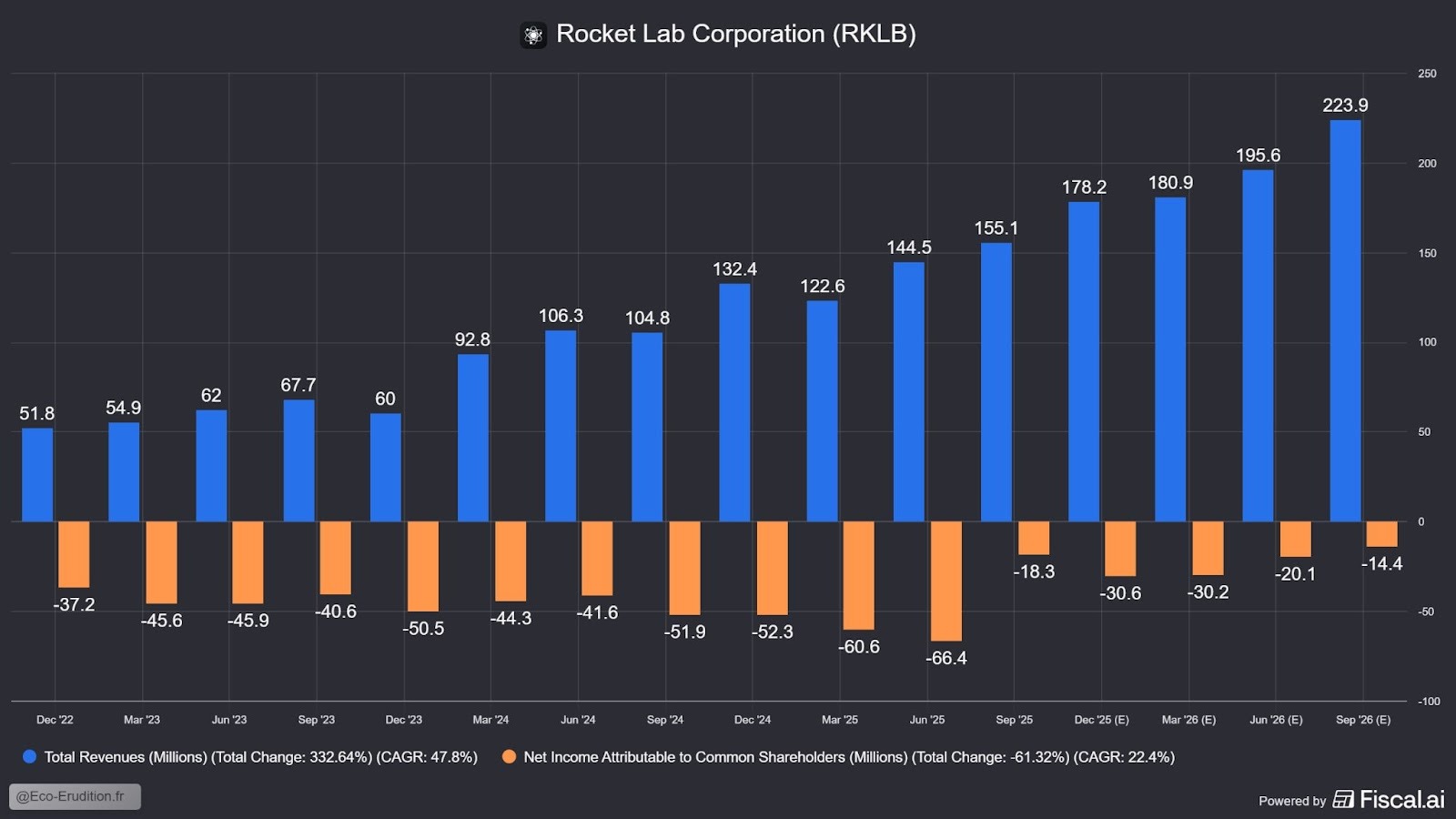Open the Fiscal.ai wordmark link
1456x819 pixels.
coord(1401,799)
